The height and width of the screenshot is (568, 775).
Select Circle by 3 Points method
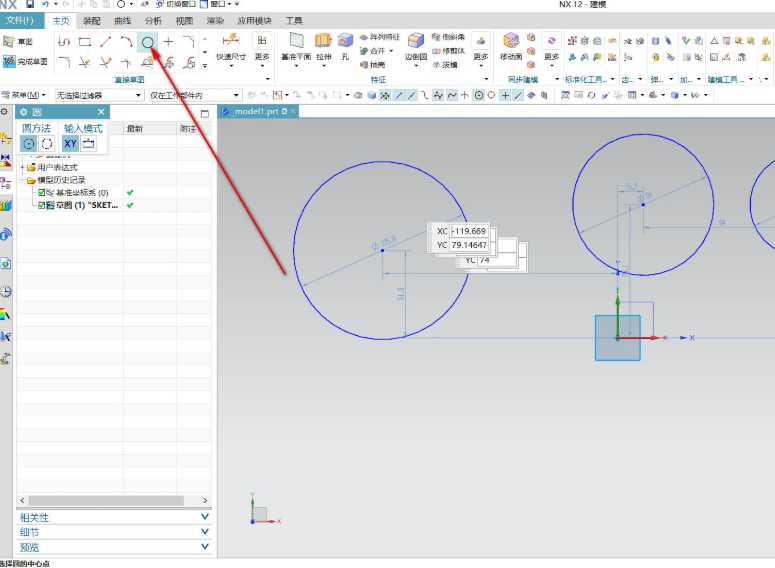[47, 144]
